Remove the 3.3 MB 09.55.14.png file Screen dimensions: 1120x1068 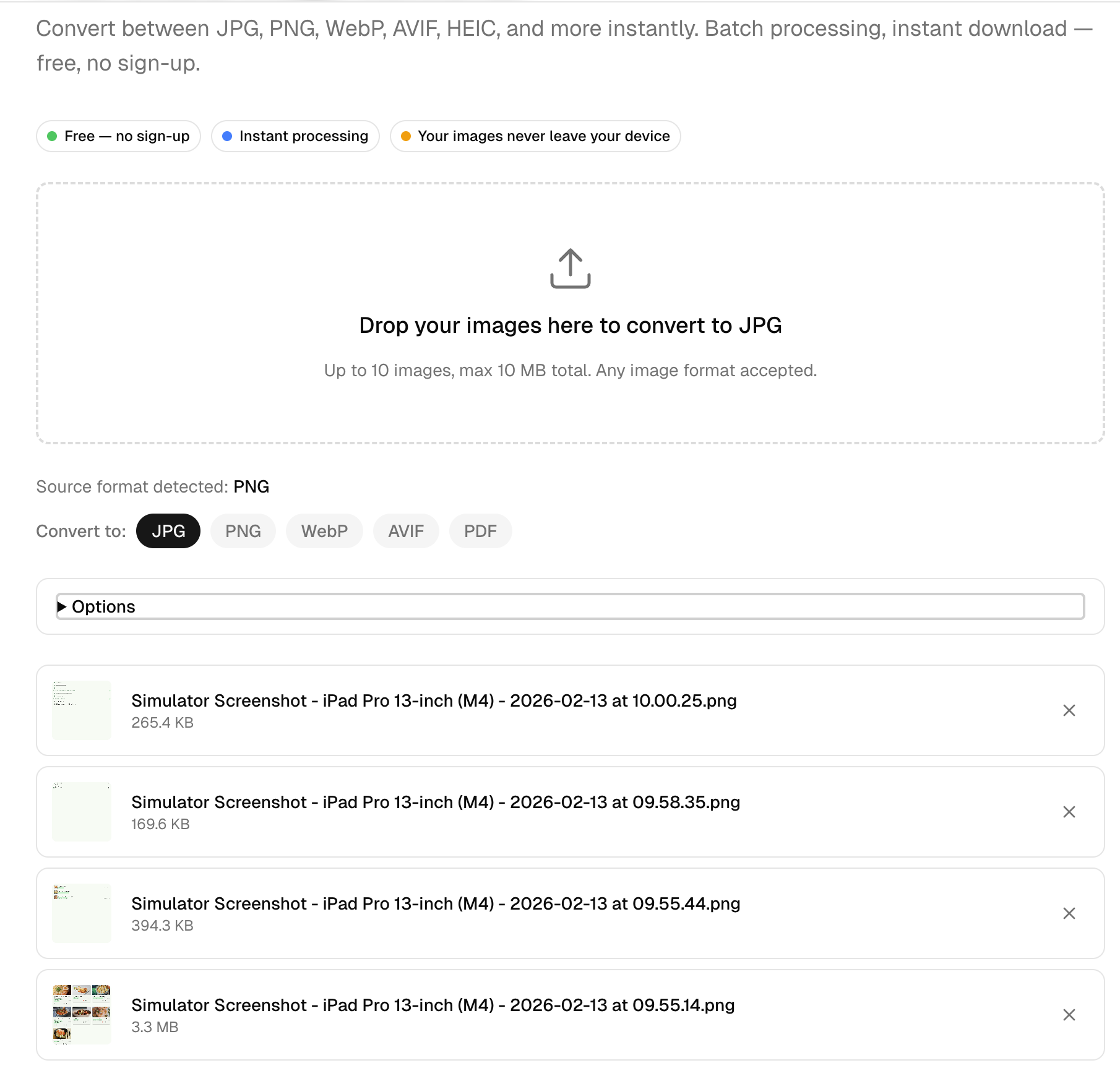(x=1069, y=1015)
